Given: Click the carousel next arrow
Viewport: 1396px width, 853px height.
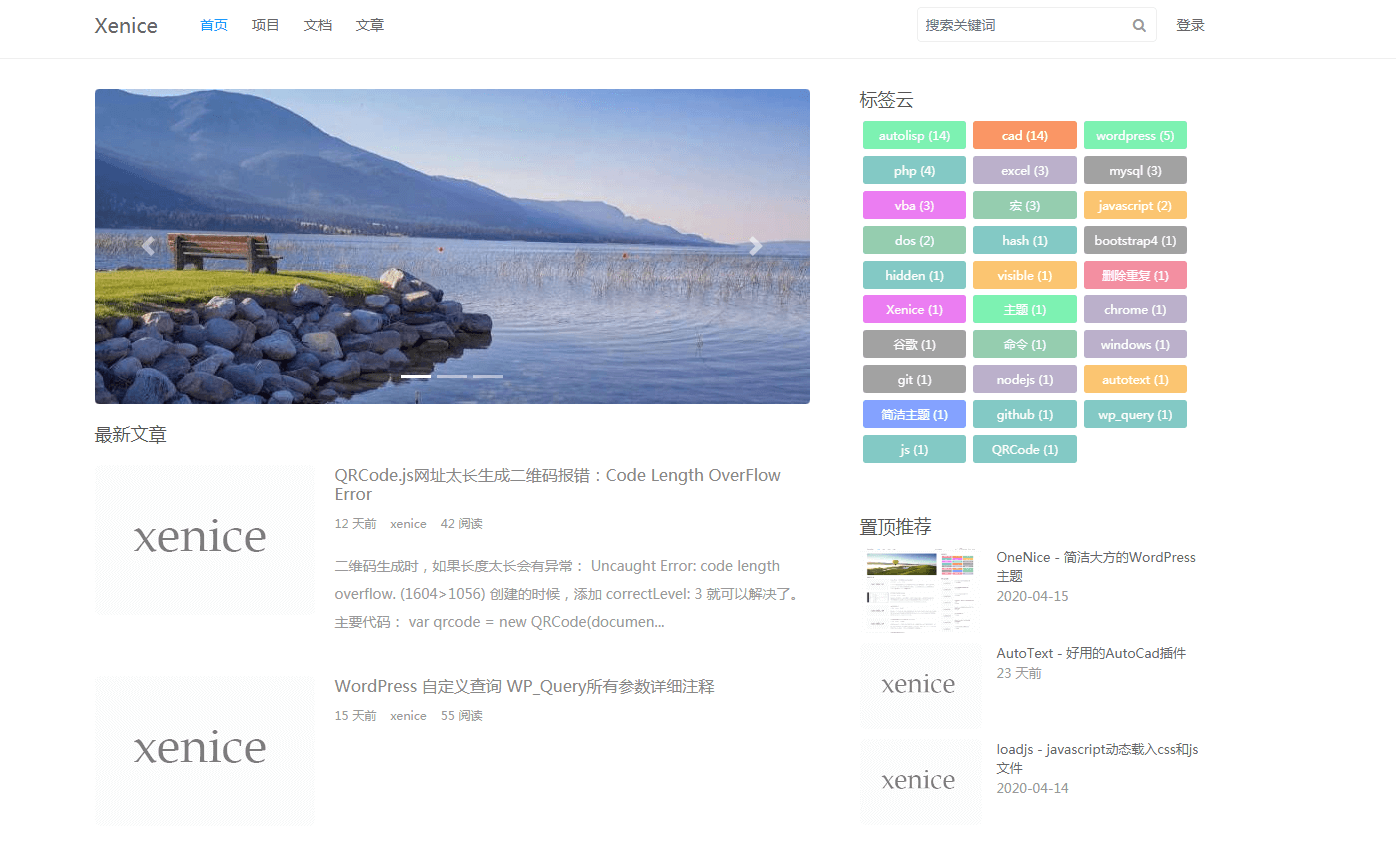Looking at the screenshot, I should coord(756,245).
